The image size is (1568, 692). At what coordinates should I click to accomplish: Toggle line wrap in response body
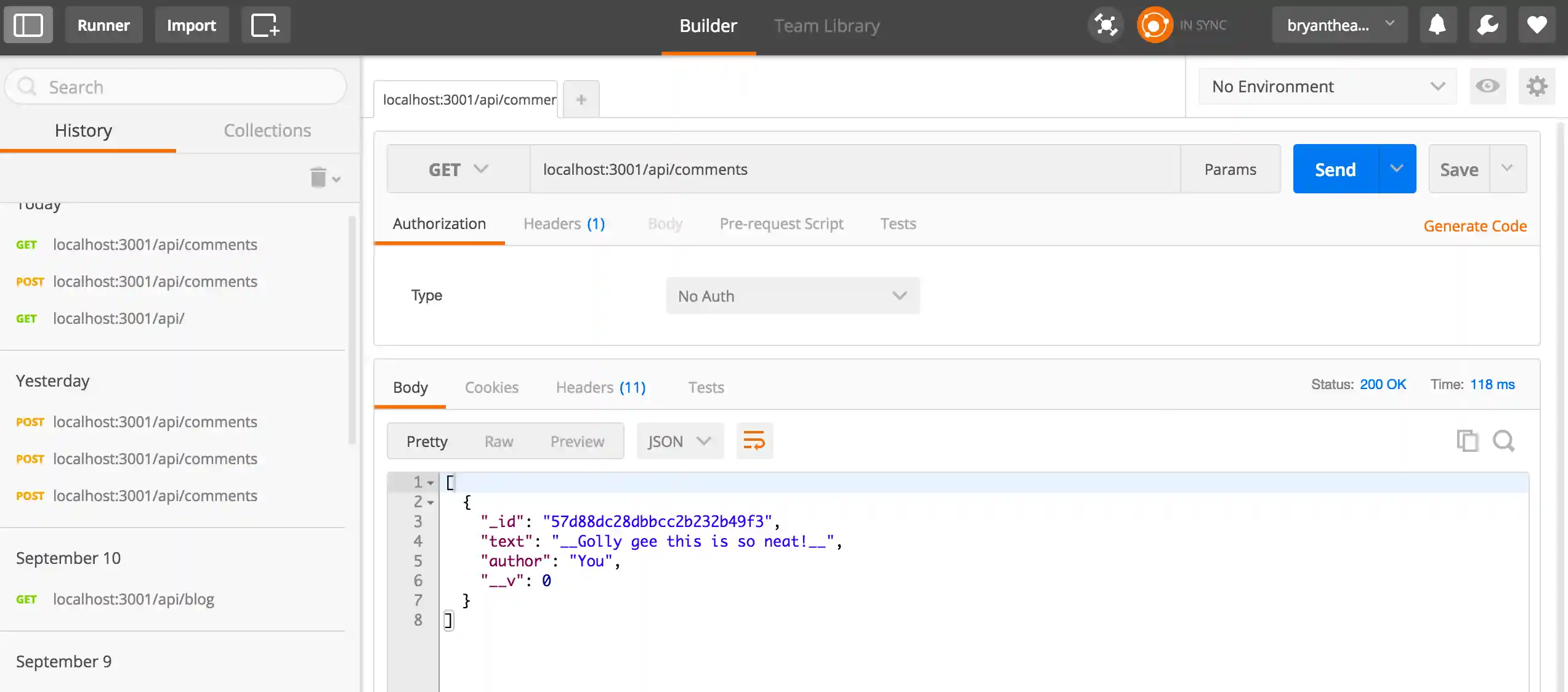tap(754, 441)
